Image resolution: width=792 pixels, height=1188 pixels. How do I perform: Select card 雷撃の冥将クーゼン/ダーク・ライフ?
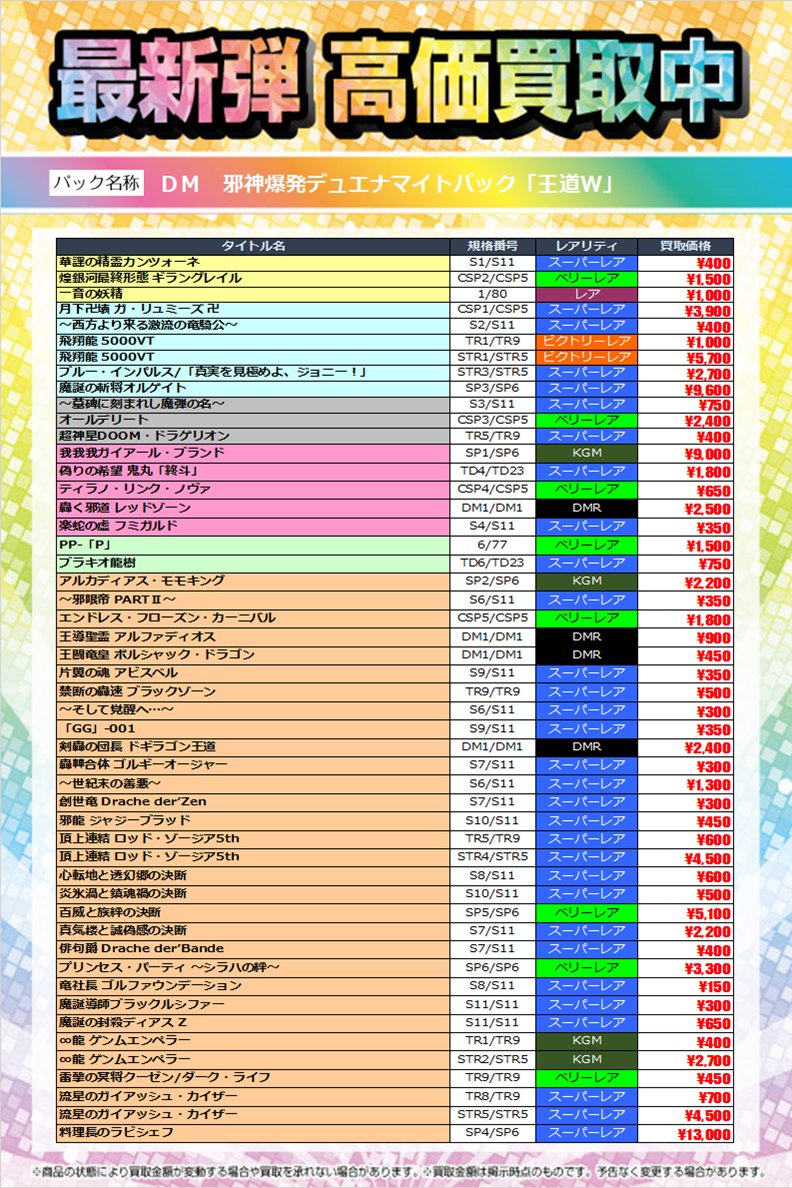[164, 1077]
